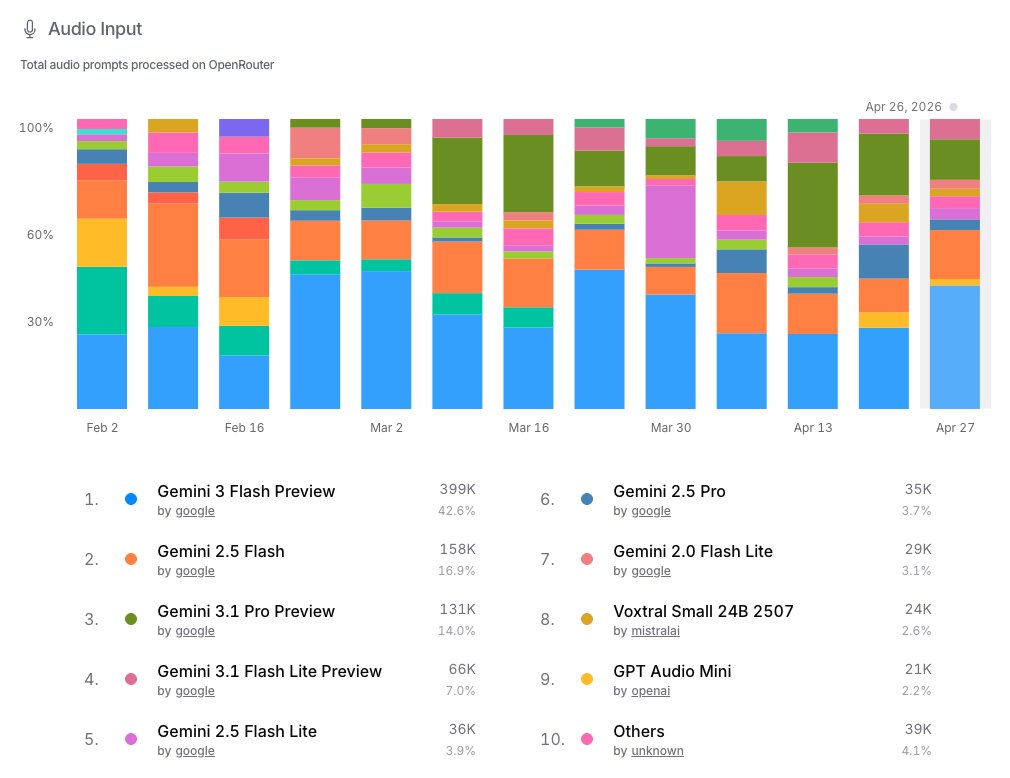Click the 42.6% share value
The width and height of the screenshot is (1010, 778).
[457, 511]
